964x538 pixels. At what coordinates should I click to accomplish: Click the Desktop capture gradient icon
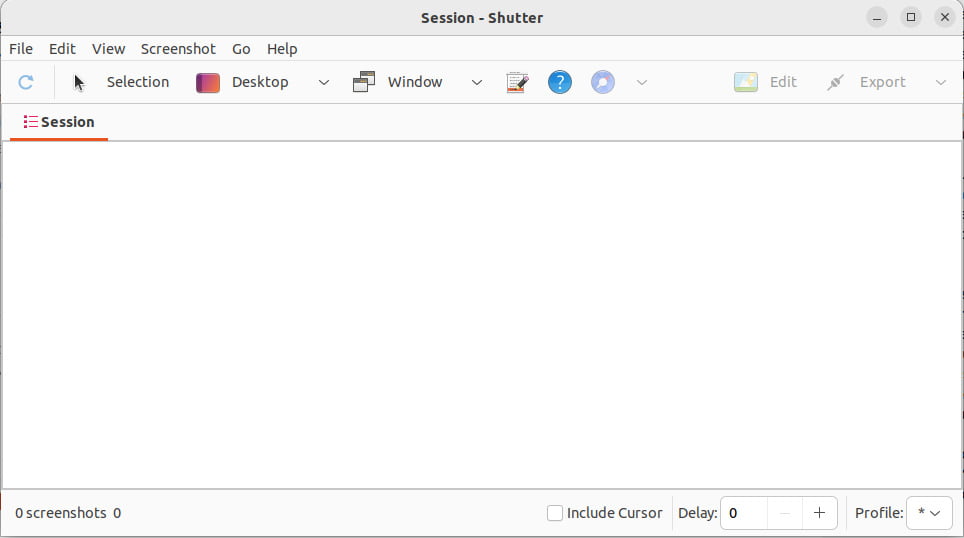[208, 82]
